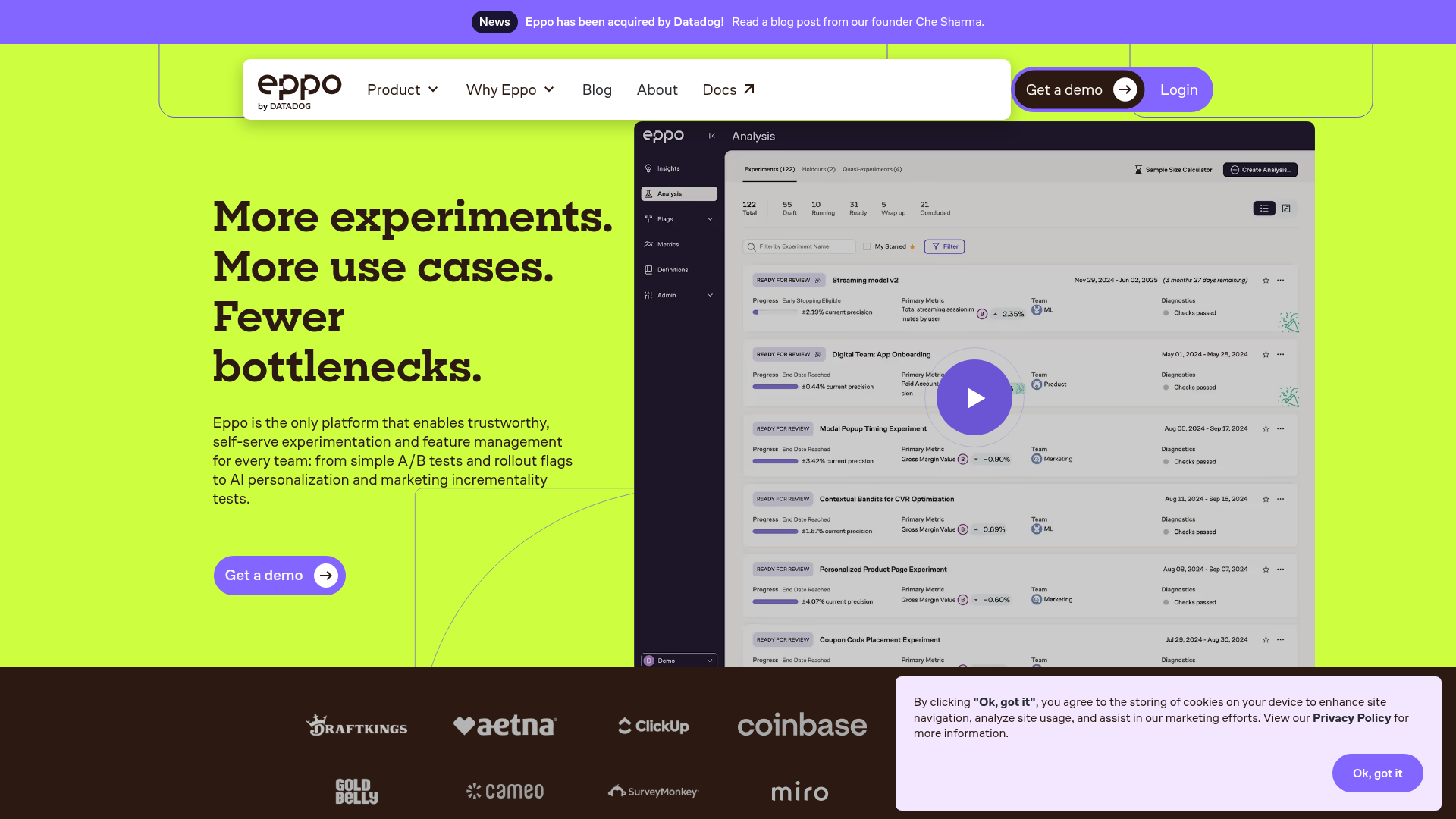
Task: Switch to the Holdouts tab
Action: (819, 169)
